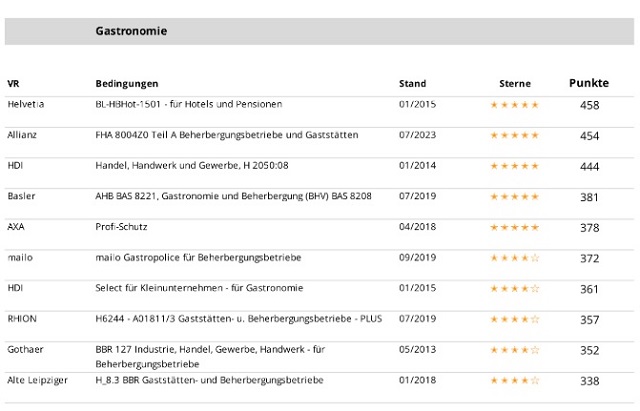Sort by the Punkte column header

point(588,83)
